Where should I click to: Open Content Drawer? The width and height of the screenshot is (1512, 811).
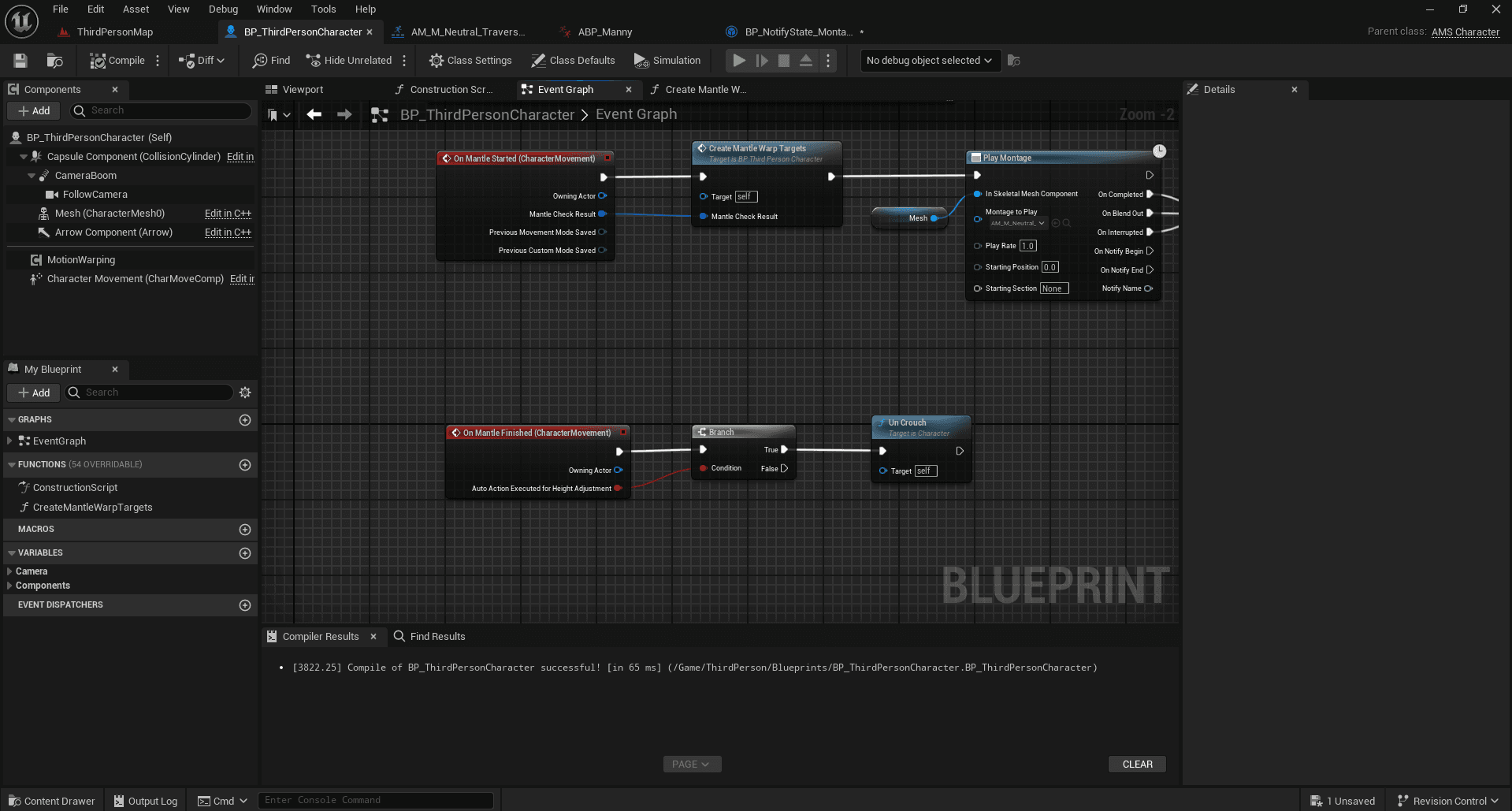[x=52, y=801]
